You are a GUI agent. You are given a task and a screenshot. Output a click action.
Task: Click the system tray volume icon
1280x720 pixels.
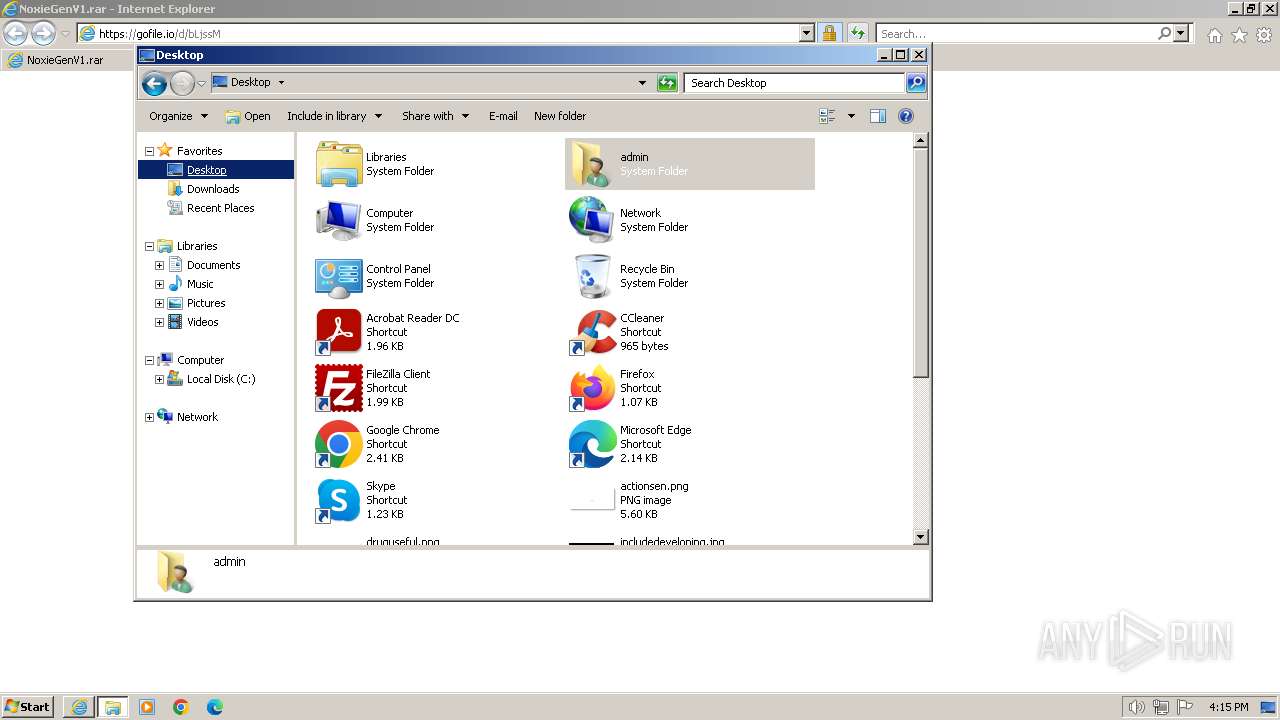point(1136,707)
